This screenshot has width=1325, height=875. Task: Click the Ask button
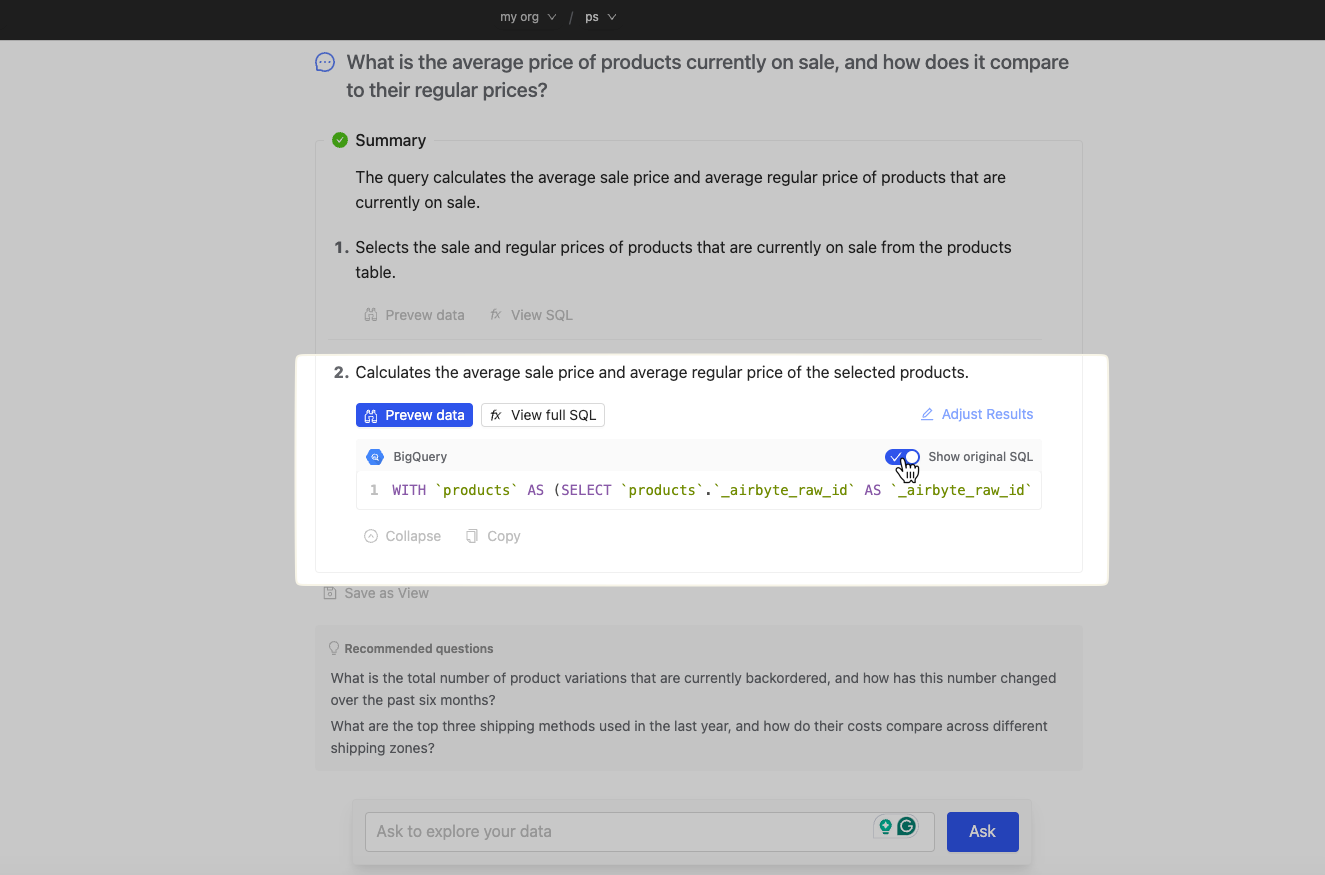[x=983, y=831]
